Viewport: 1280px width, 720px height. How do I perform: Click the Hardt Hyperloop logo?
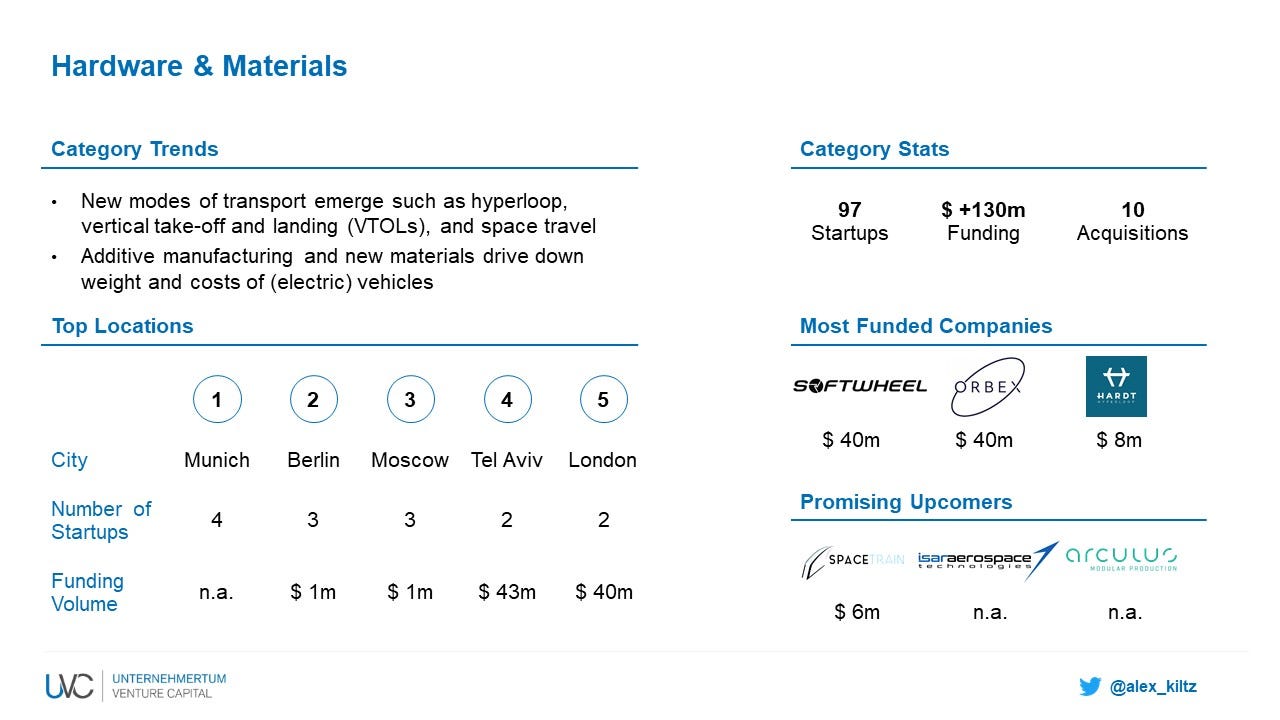tap(1116, 386)
